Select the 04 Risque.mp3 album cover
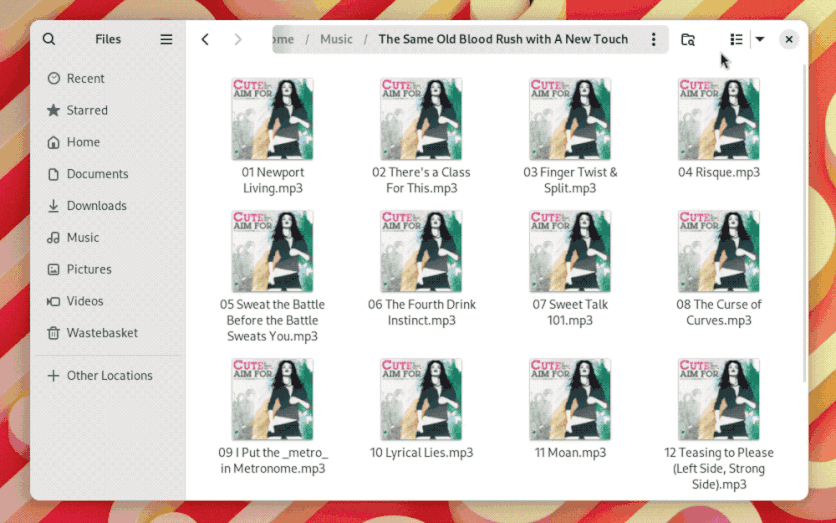Viewport: 836px width, 523px height. tap(719, 118)
